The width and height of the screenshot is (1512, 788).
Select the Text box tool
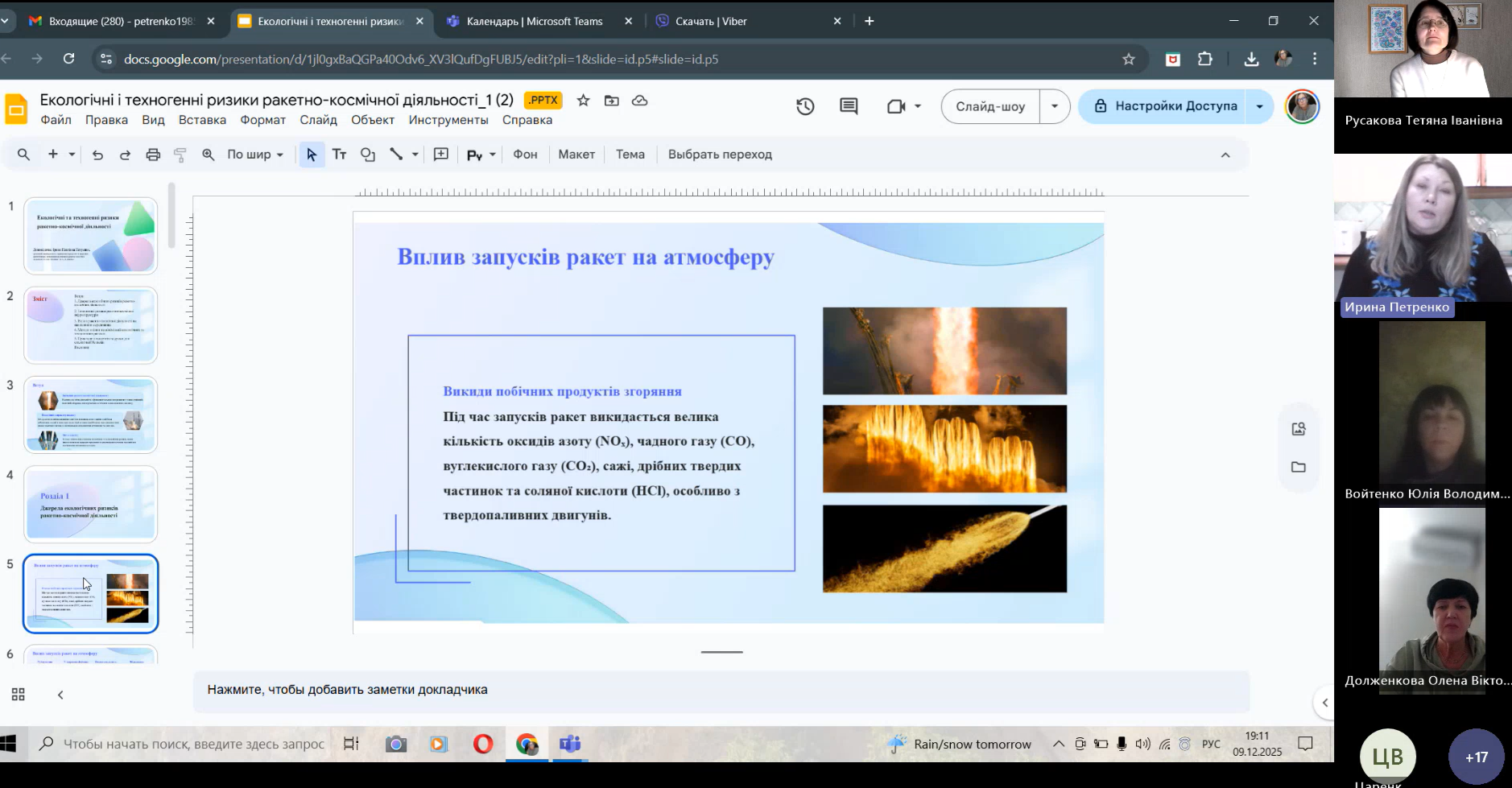click(x=340, y=155)
